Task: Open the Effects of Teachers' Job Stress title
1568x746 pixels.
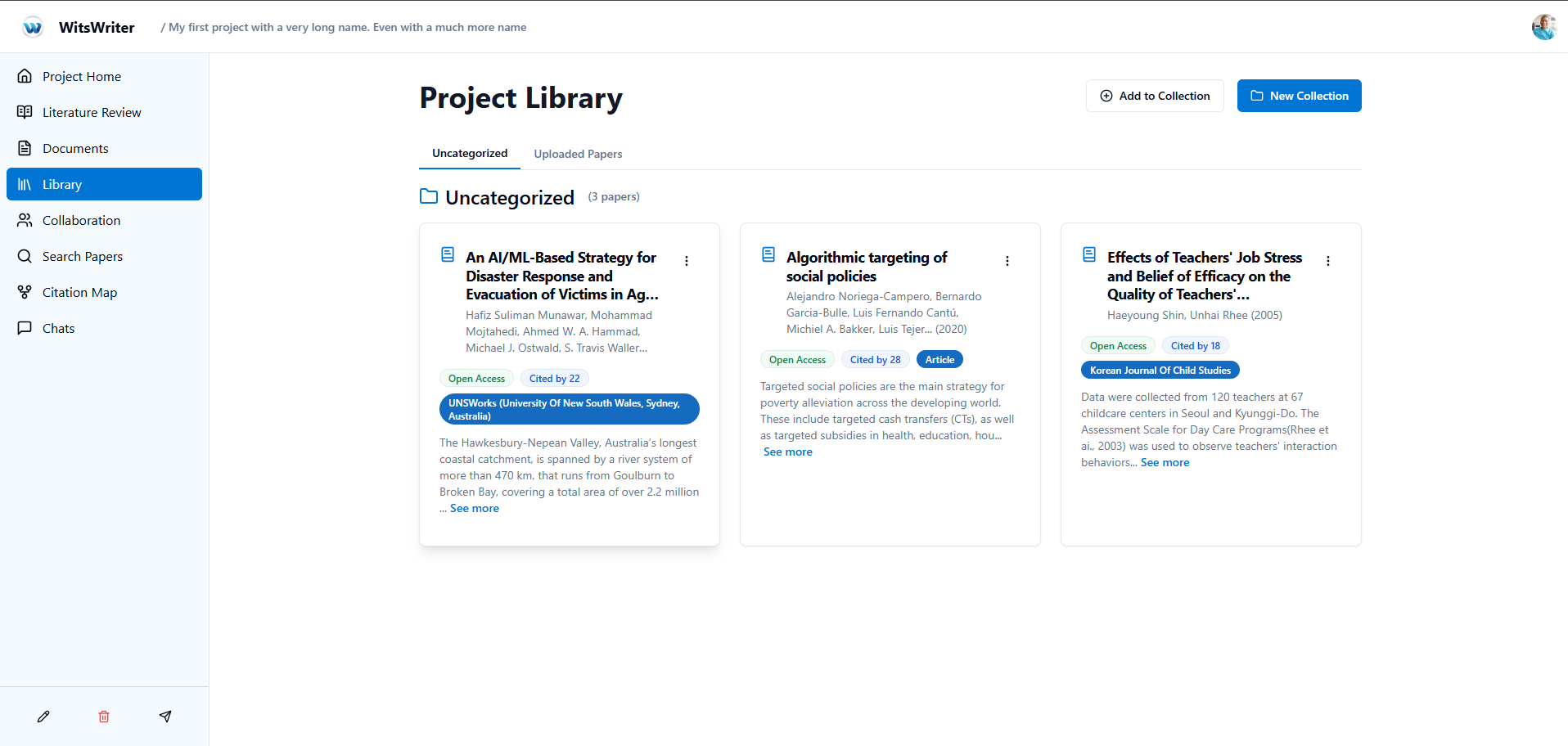Action: coord(1205,276)
